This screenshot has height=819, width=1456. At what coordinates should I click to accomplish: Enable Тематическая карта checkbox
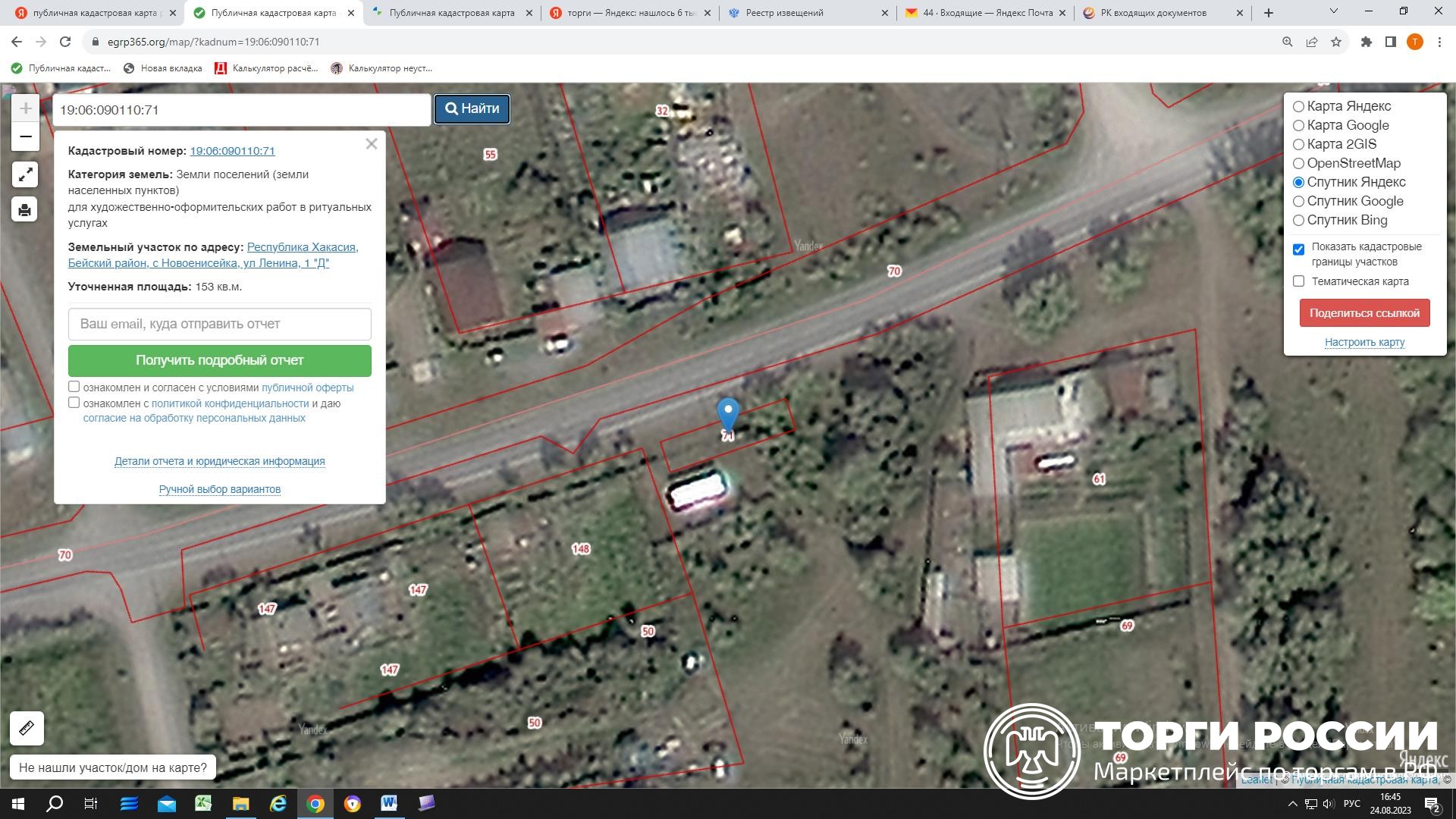1298,281
